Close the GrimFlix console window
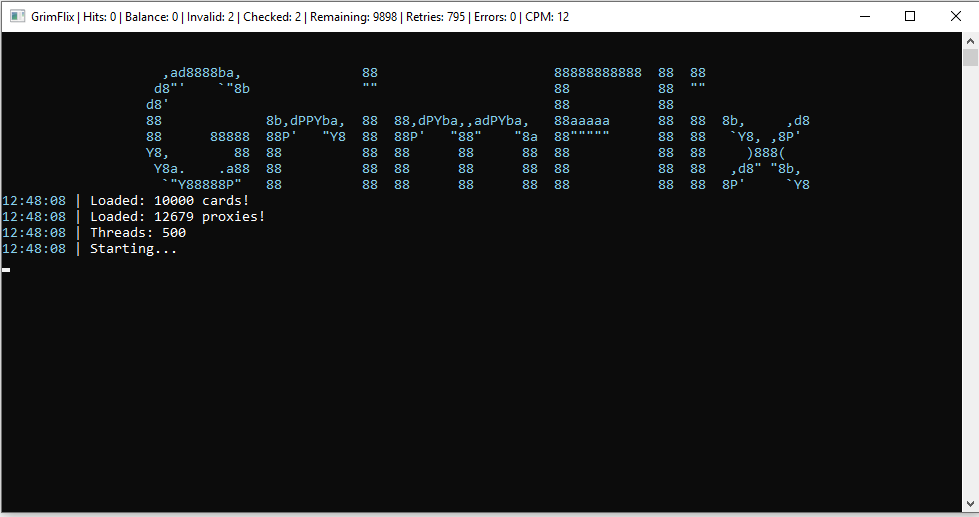 click(956, 17)
